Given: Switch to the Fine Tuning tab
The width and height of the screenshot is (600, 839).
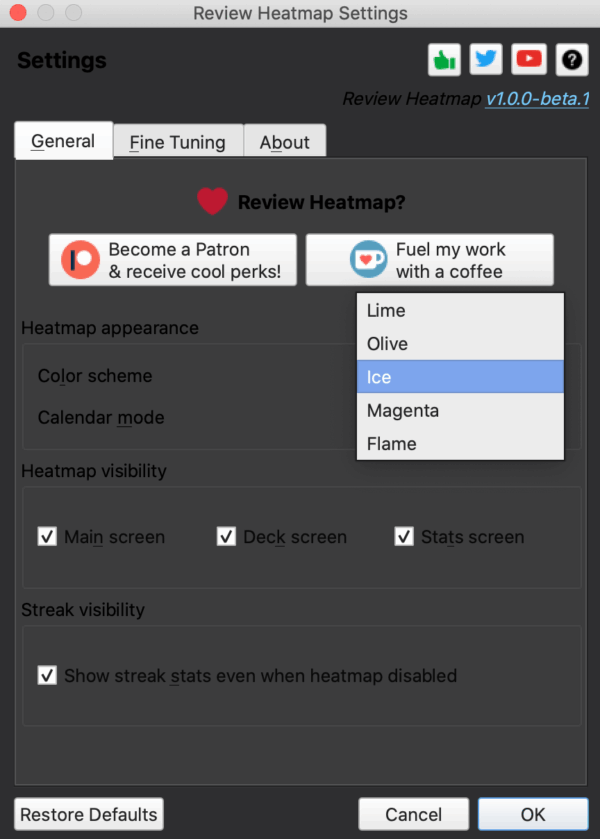Looking at the screenshot, I should 177,142.
